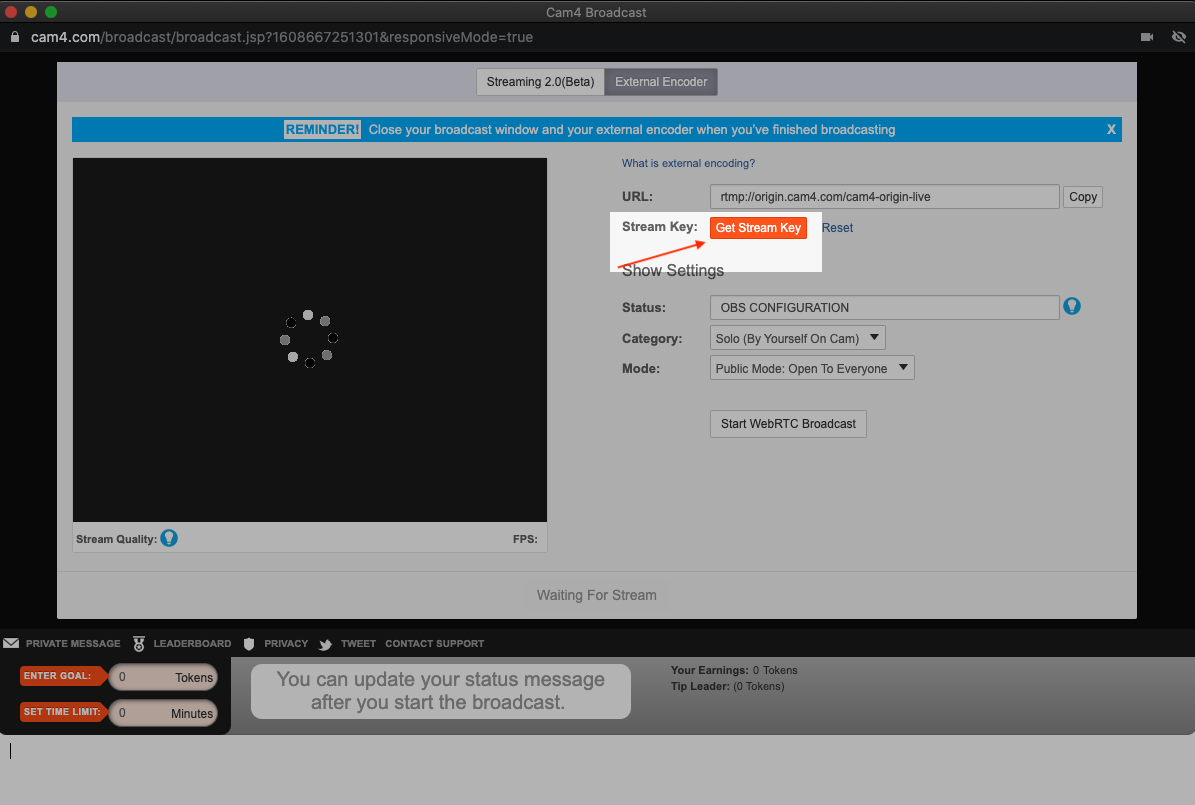Viewport: 1195px width, 805px height.
Task: Click Start WebRTC Broadcast button
Action: 788,423
